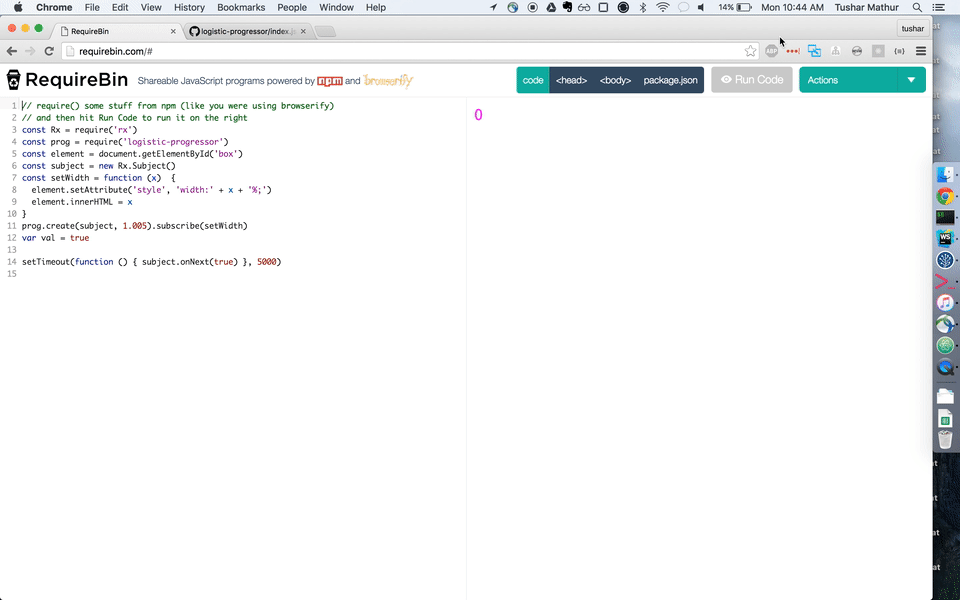The image size is (960, 600).
Task: Open the blue screens extension icon
Action: (x=814, y=51)
